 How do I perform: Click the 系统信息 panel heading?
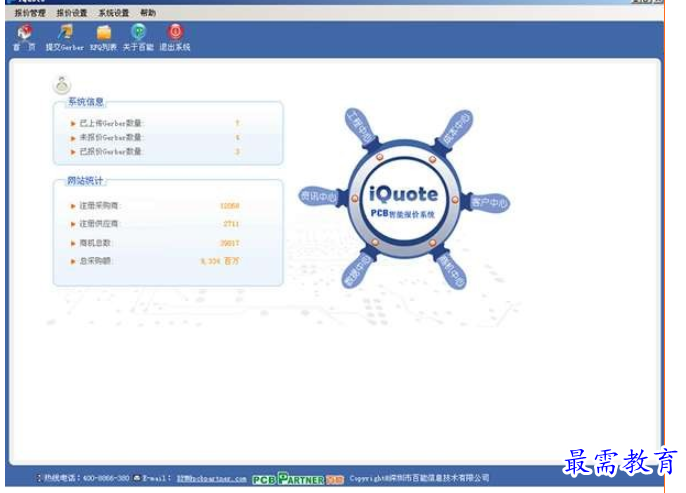point(86,102)
